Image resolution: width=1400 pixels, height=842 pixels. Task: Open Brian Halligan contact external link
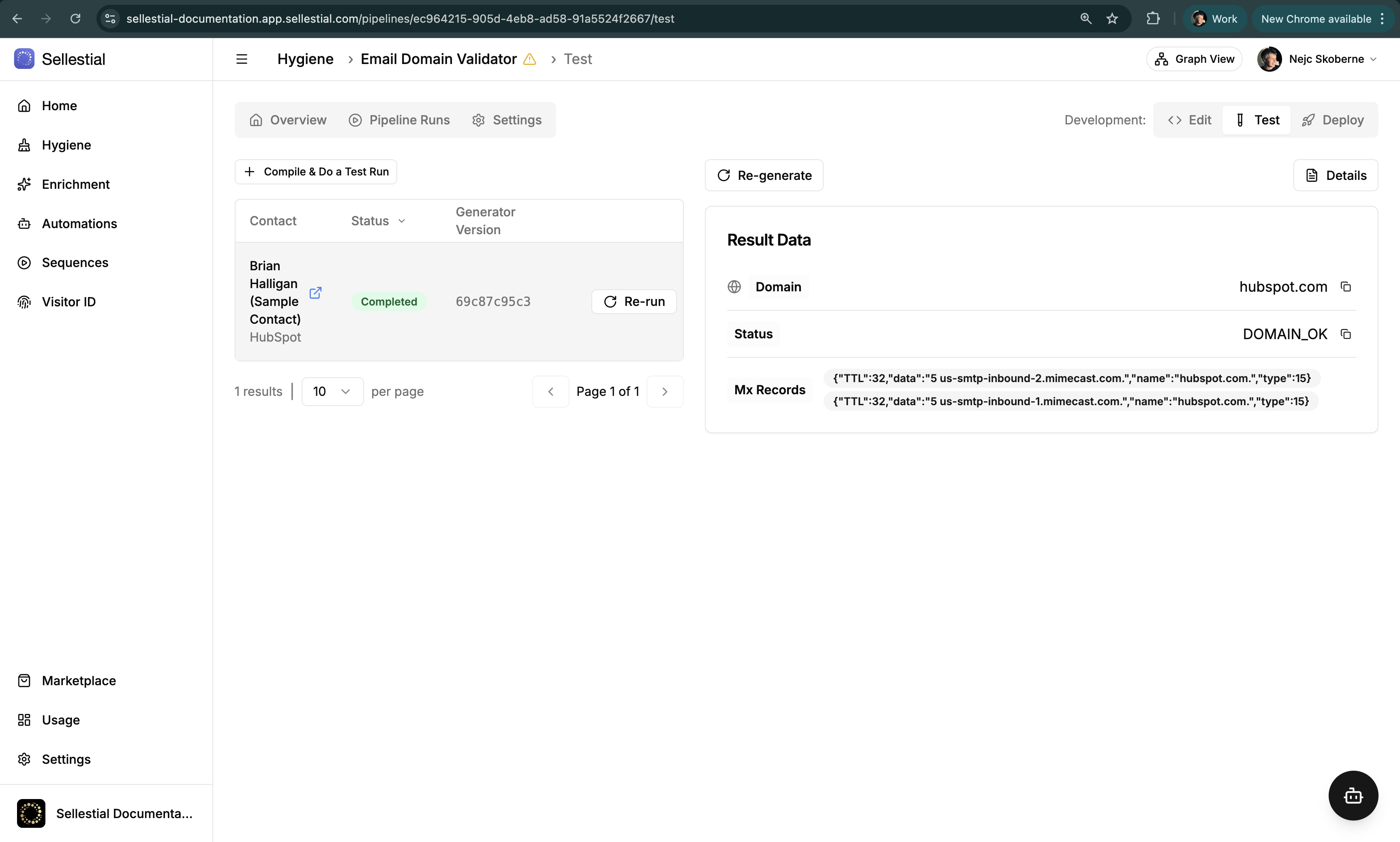pyautogui.click(x=315, y=293)
